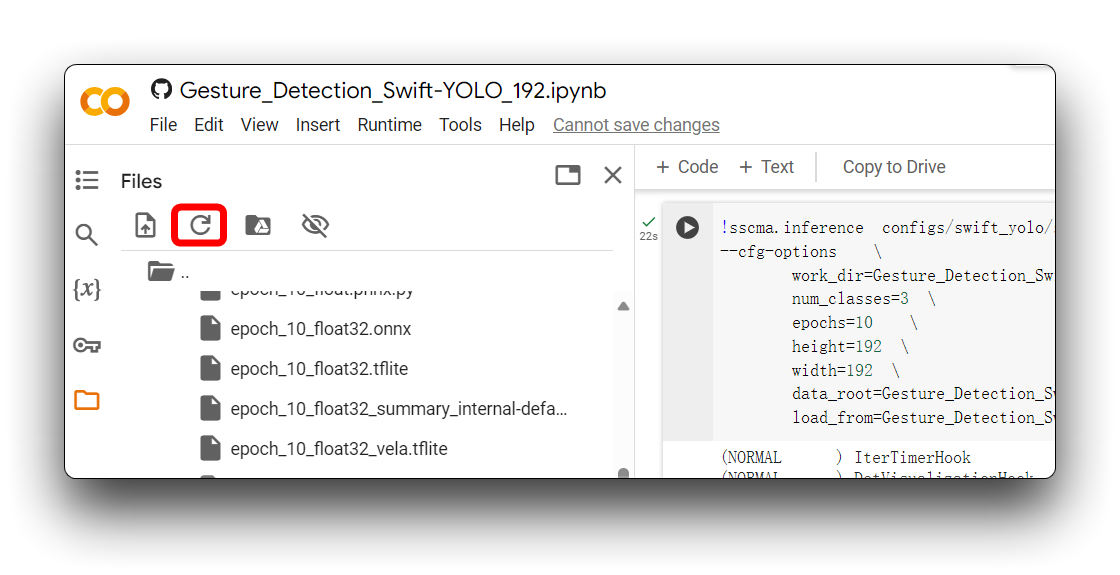The image size is (1120, 575).
Task: Select the epoch_10_float32.tflite file
Action: (319, 369)
